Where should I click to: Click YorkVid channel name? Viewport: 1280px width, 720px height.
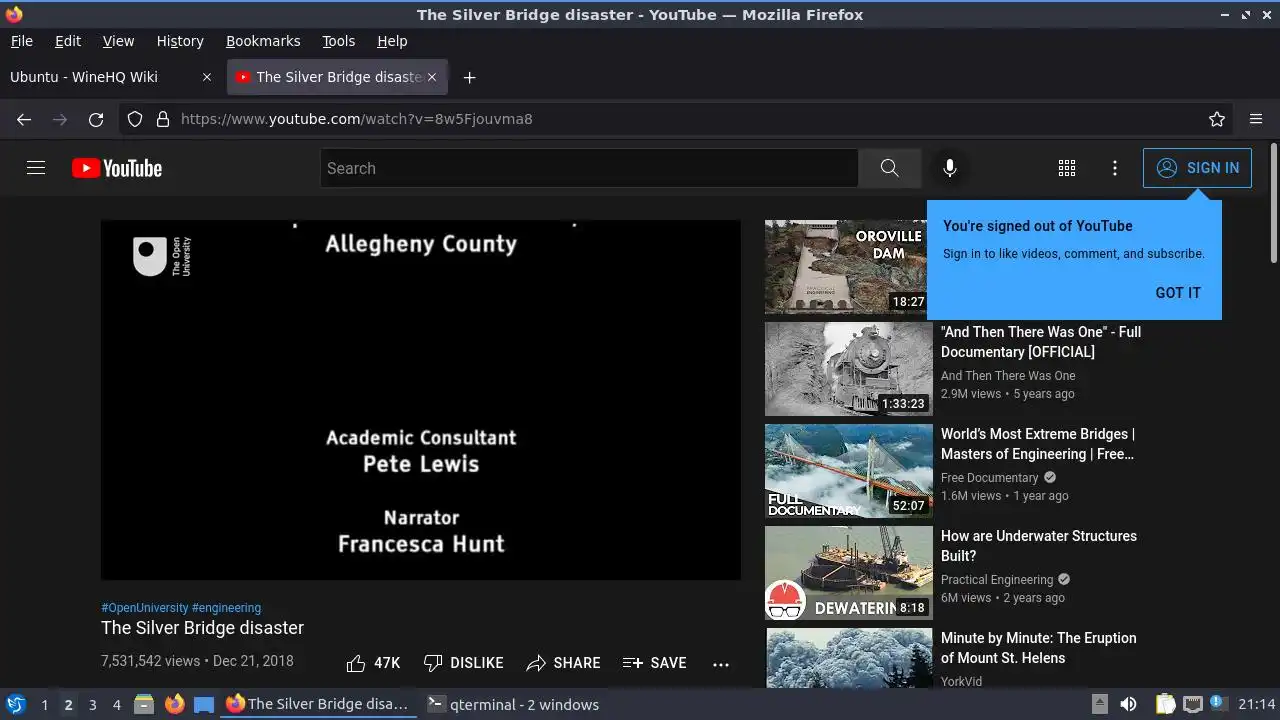(x=961, y=681)
